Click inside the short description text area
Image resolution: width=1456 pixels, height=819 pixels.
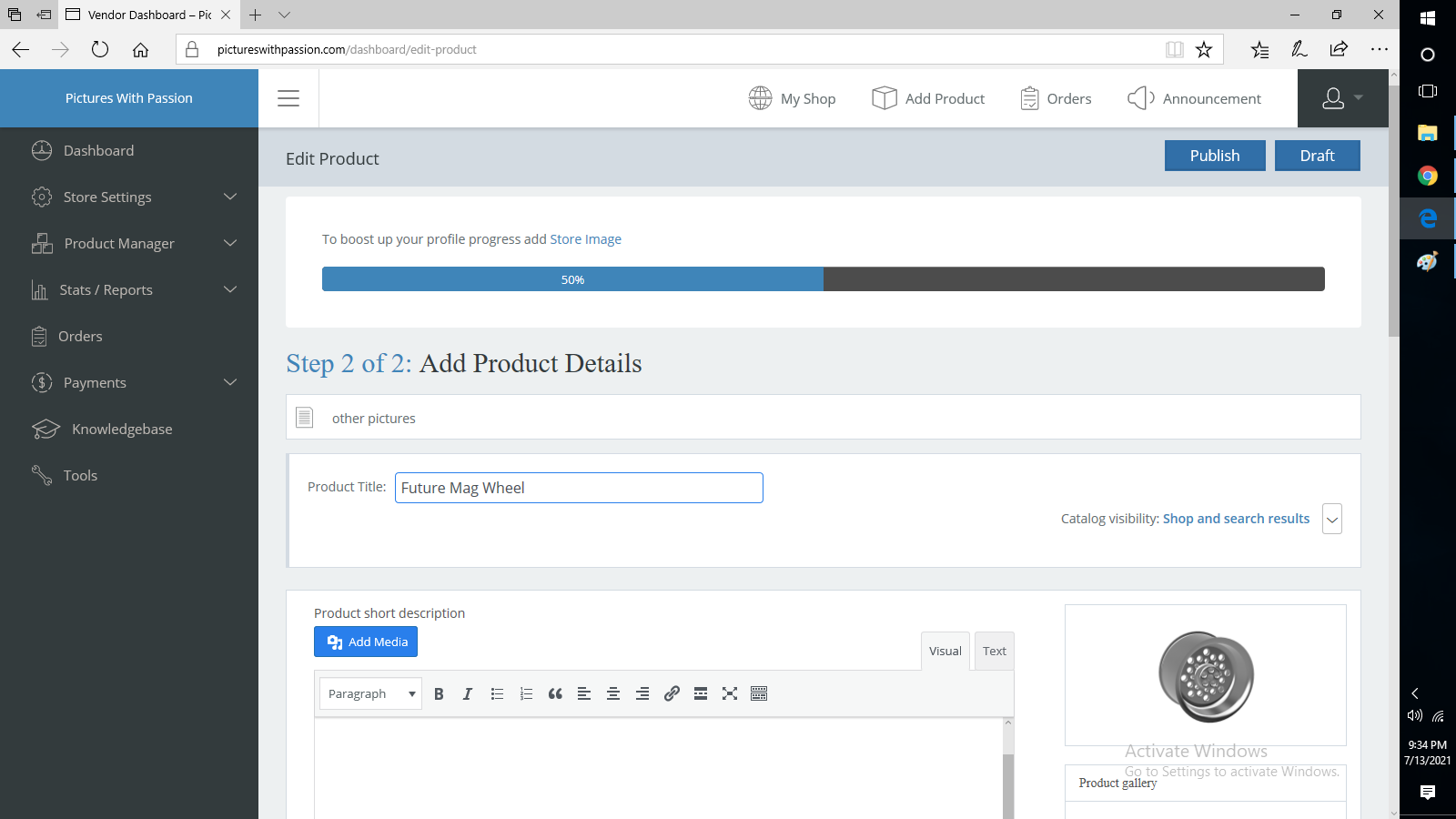click(659, 768)
